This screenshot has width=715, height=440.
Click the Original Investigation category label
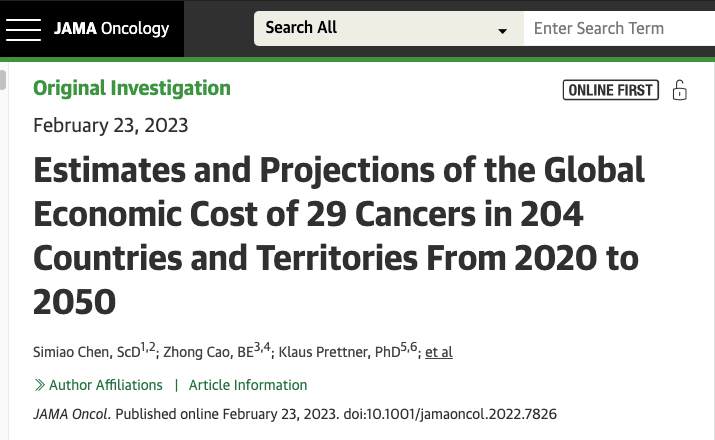tap(132, 88)
